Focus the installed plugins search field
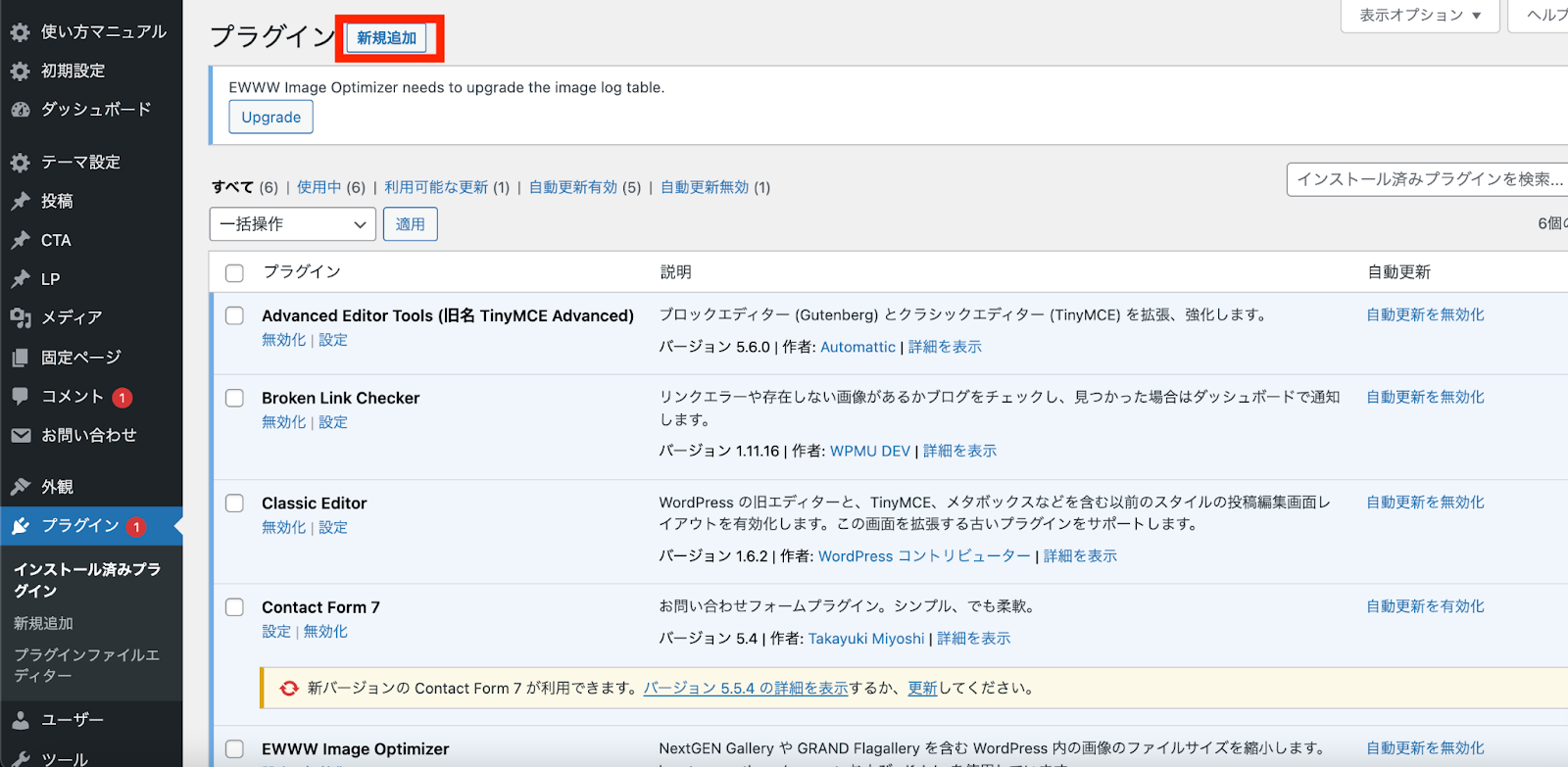 1427,179
